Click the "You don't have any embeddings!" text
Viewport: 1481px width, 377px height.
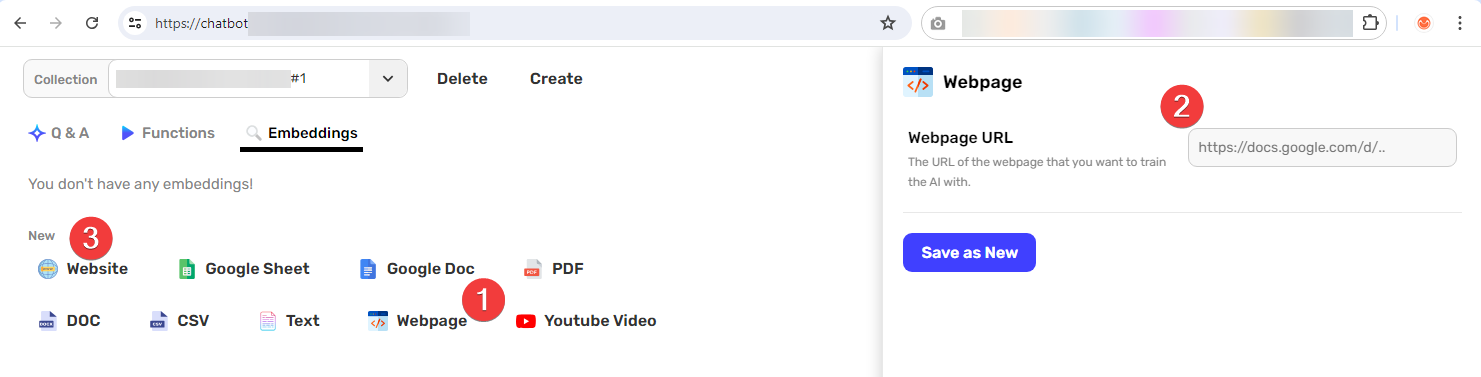(140, 184)
